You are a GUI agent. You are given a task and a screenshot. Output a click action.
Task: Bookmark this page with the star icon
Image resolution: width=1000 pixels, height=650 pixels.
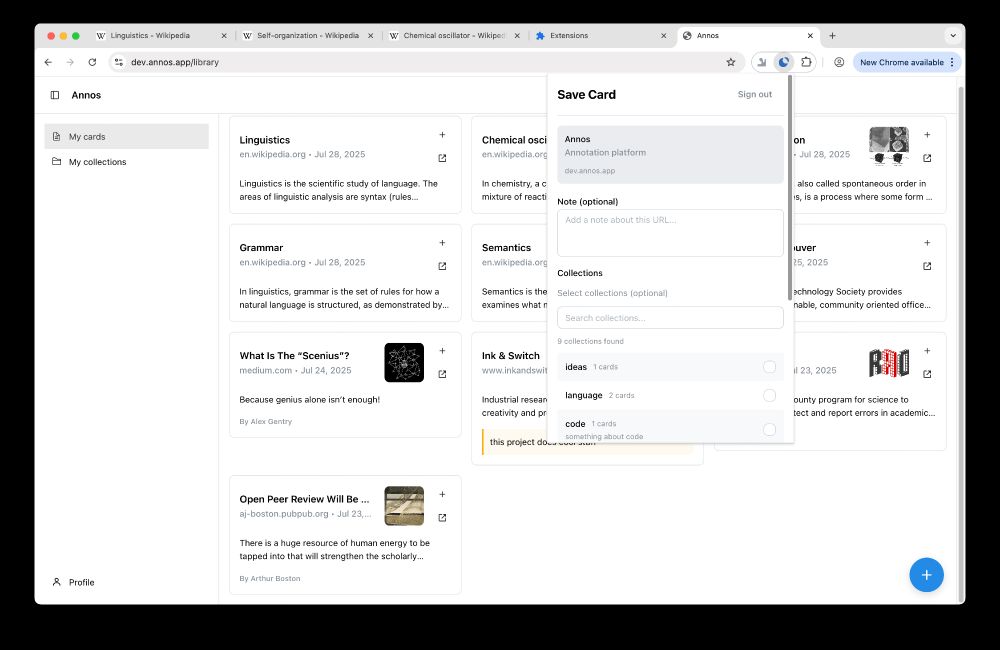[x=731, y=62]
